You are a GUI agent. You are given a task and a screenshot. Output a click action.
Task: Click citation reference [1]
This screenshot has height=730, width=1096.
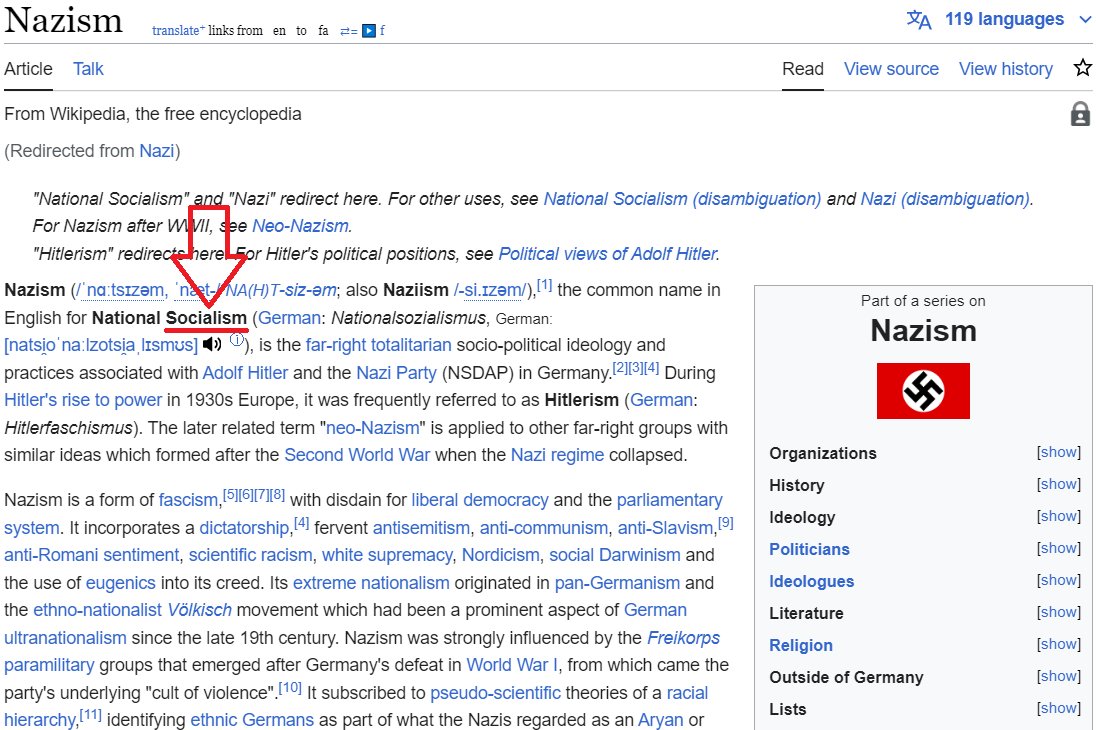point(545,285)
